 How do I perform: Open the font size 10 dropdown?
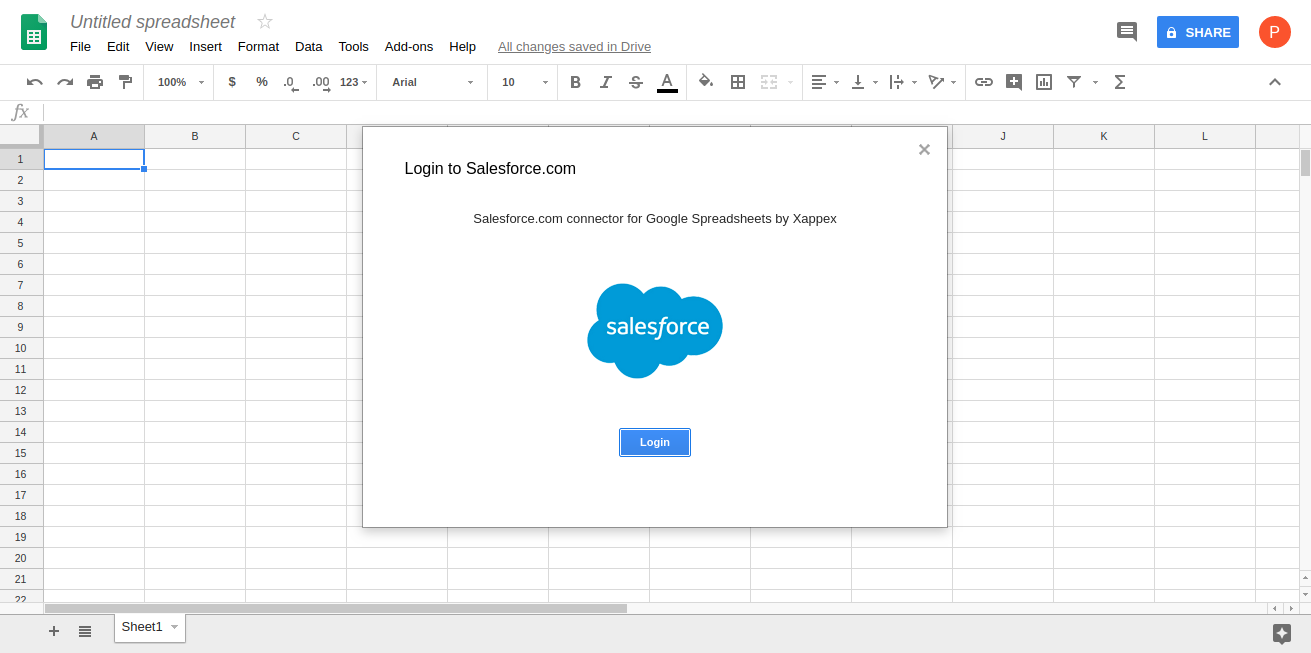pyautogui.click(x=525, y=82)
